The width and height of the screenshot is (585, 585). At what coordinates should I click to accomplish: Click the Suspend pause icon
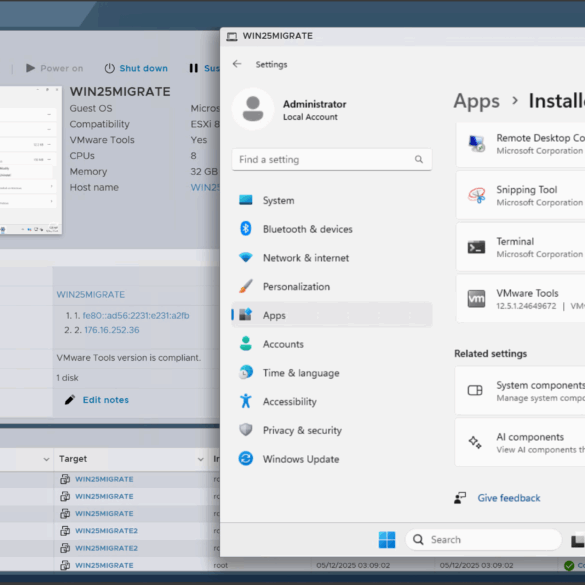pyautogui.click(x=194, y=68)
